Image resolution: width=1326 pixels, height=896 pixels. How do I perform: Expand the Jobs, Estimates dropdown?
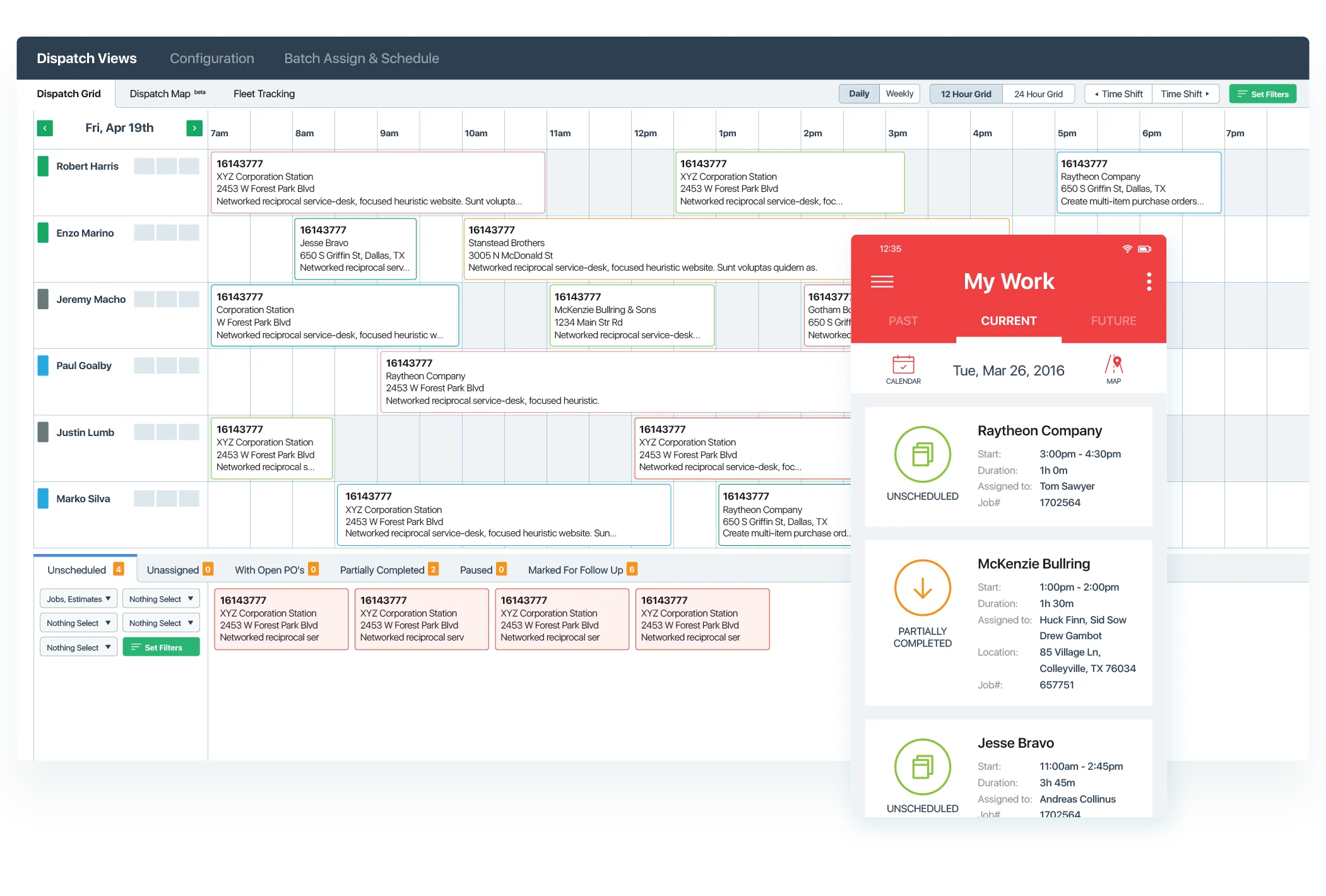tap(78, 599)
